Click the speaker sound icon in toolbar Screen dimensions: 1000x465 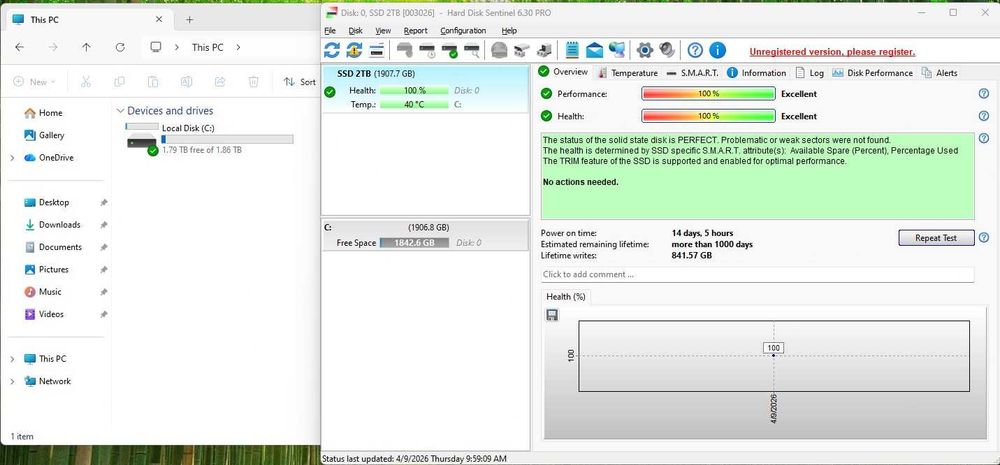(x=667, y=50)
